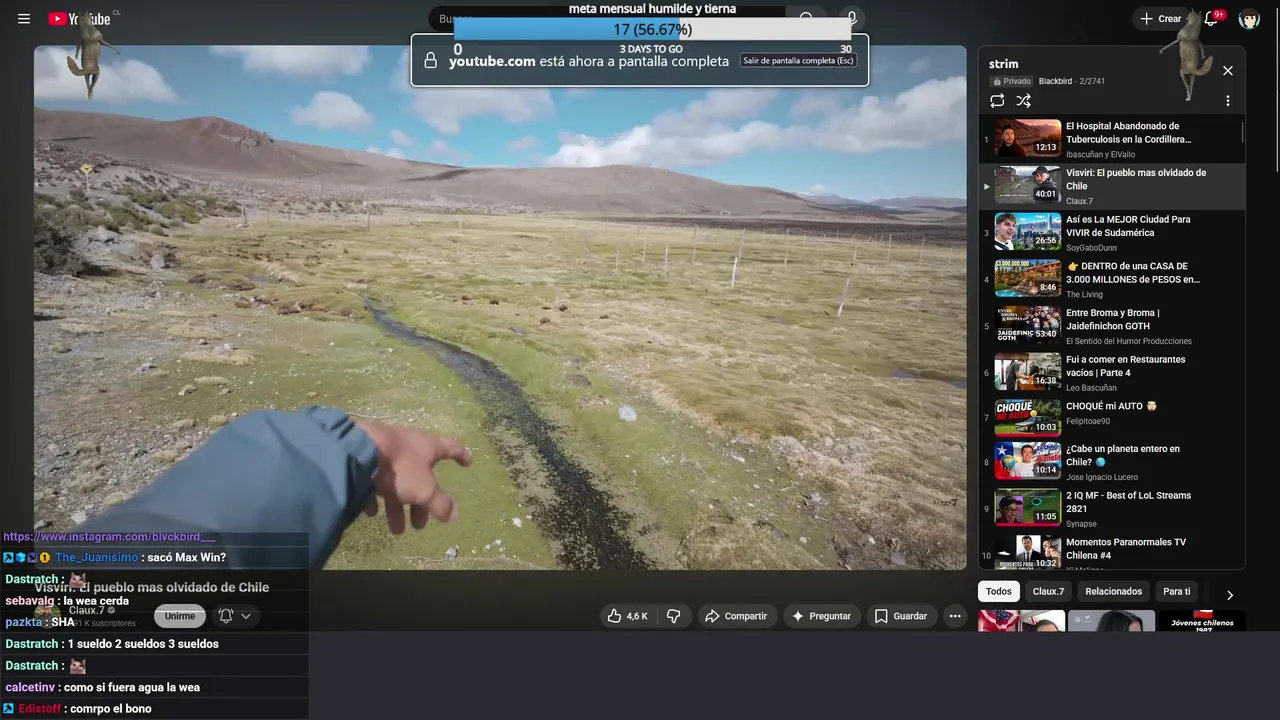The width and height of the screenshot is (1280, 720).
Task: Select Visviri: El pueblo mas olvidado playlist item
Action: coord(1112,186)
